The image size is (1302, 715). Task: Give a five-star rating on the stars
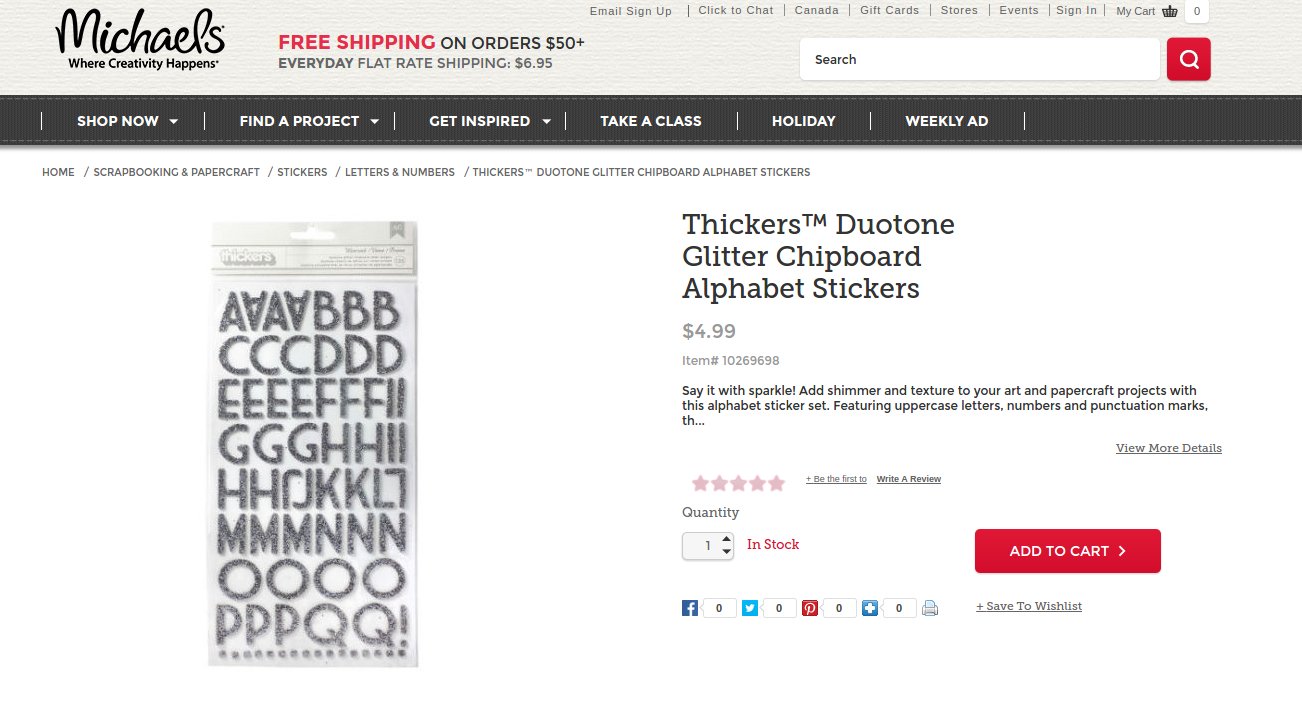[x=776, y=483]
